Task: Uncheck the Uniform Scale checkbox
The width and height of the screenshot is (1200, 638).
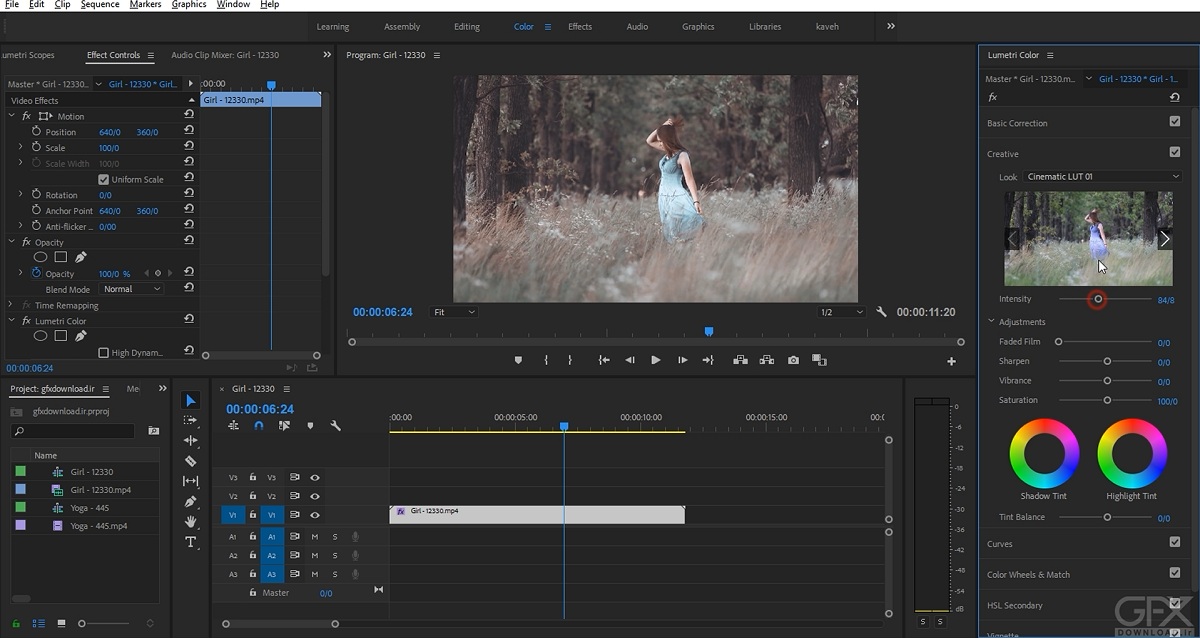Action: 103,179
